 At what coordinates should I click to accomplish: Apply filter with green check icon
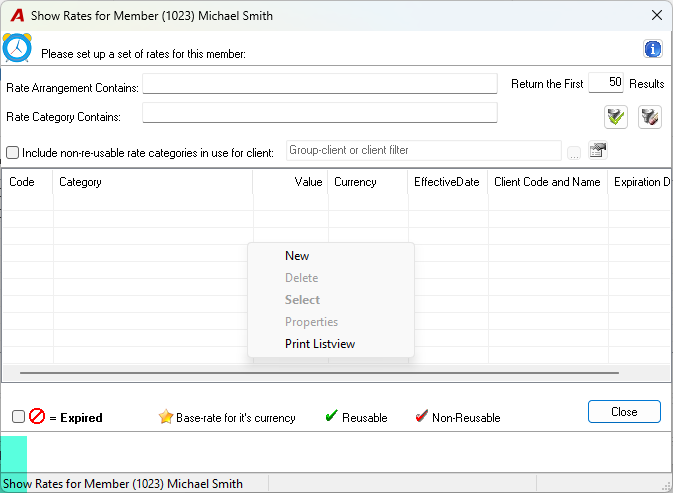point(615,117)
